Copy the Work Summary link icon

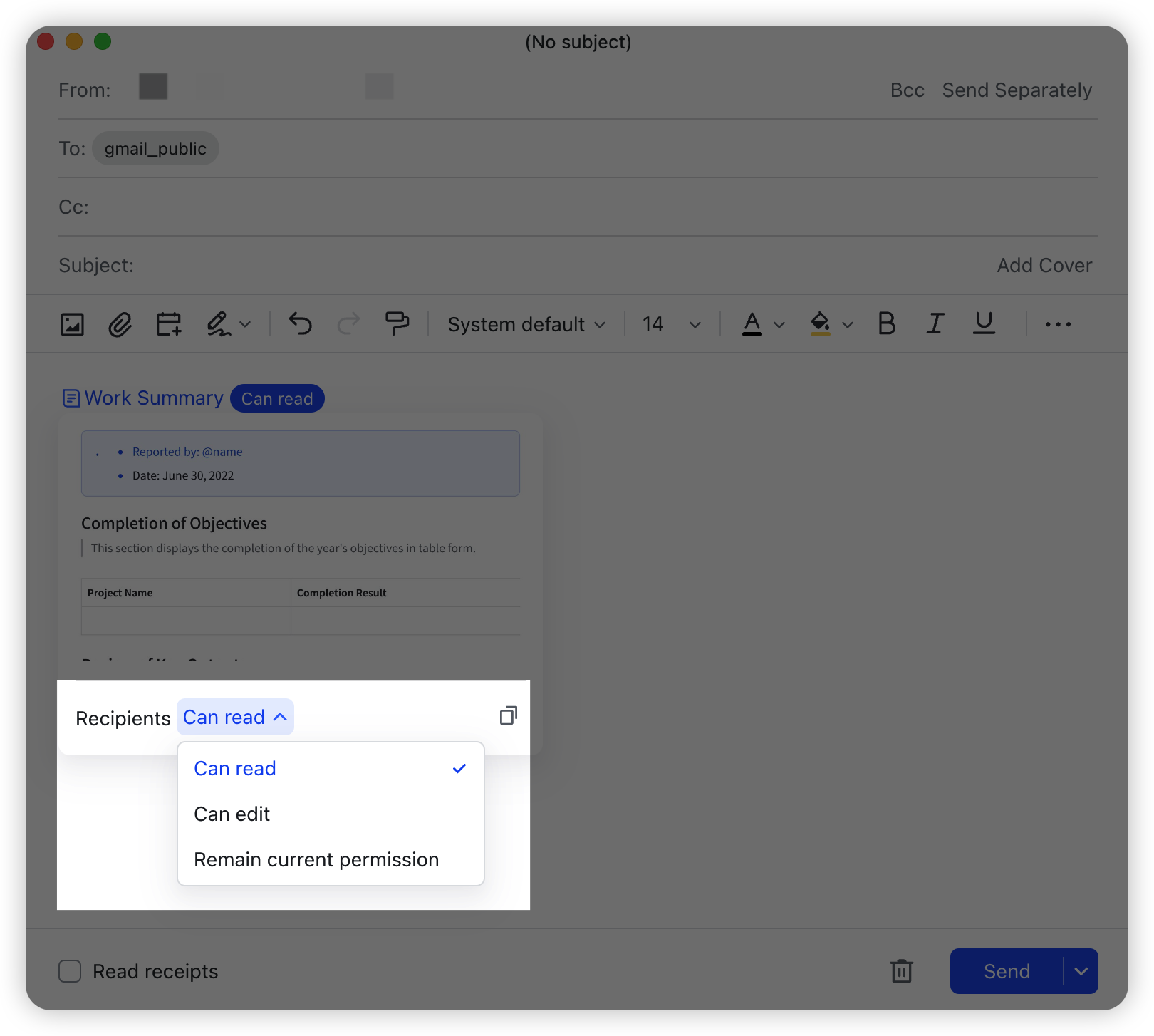[509, 716]
